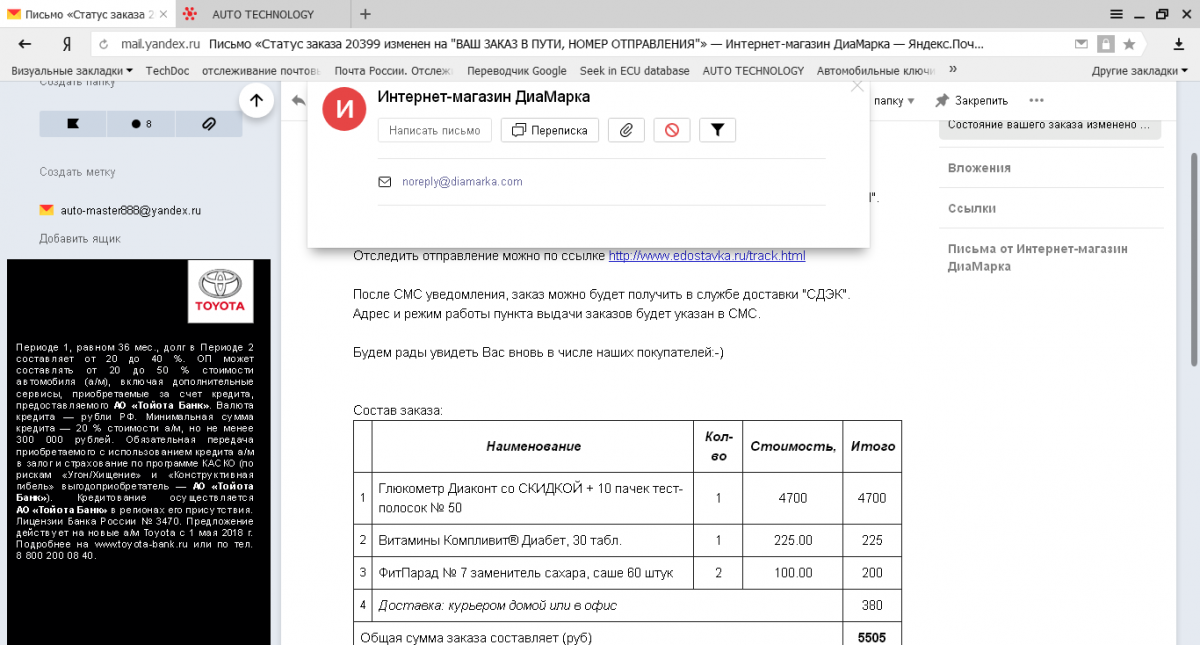Filter by flagged messages icon
The image size is (1200, 645).
pyautogui.click(x=73, y=124)
